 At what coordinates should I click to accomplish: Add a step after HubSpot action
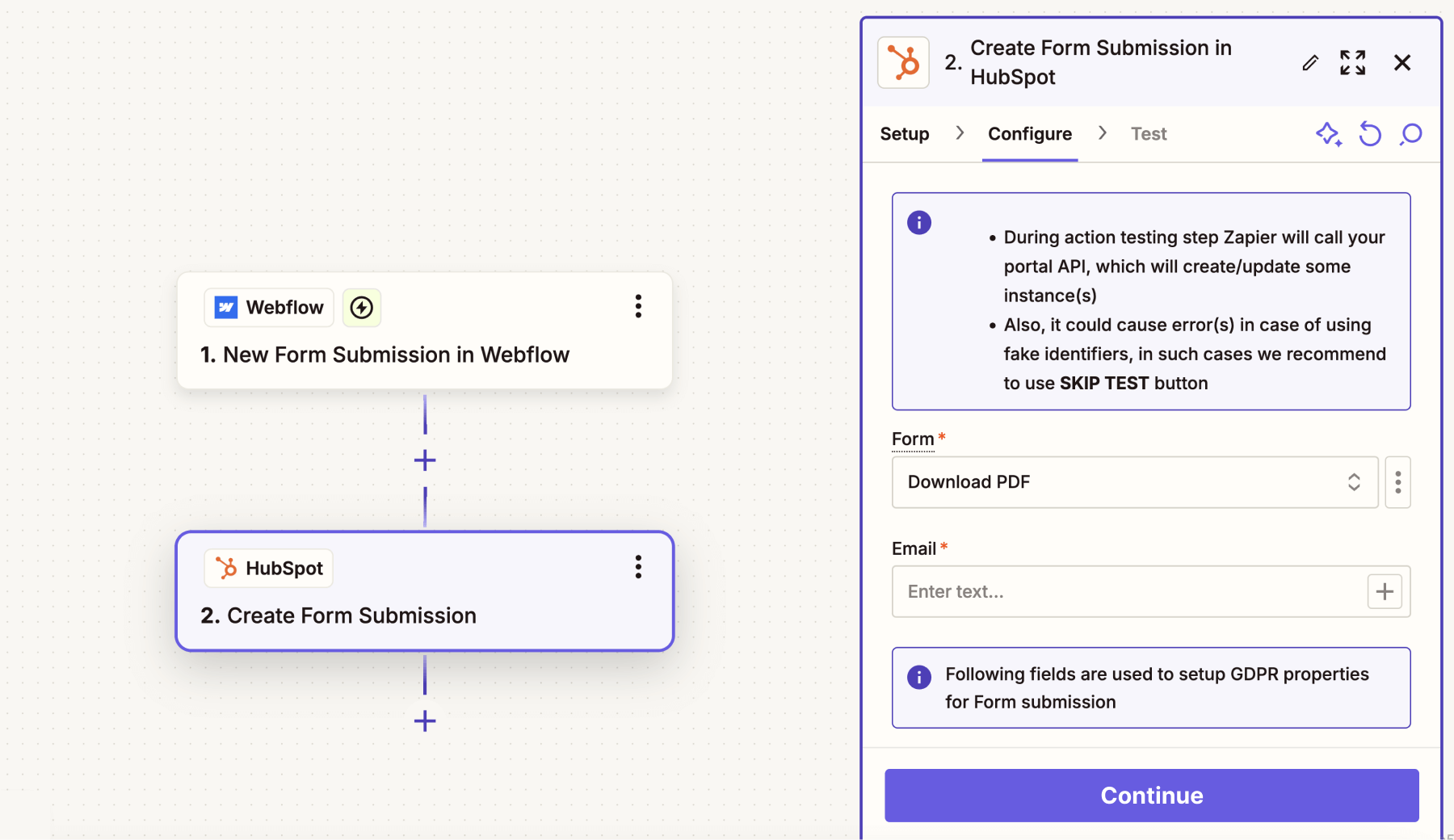(x=425, y=721)
